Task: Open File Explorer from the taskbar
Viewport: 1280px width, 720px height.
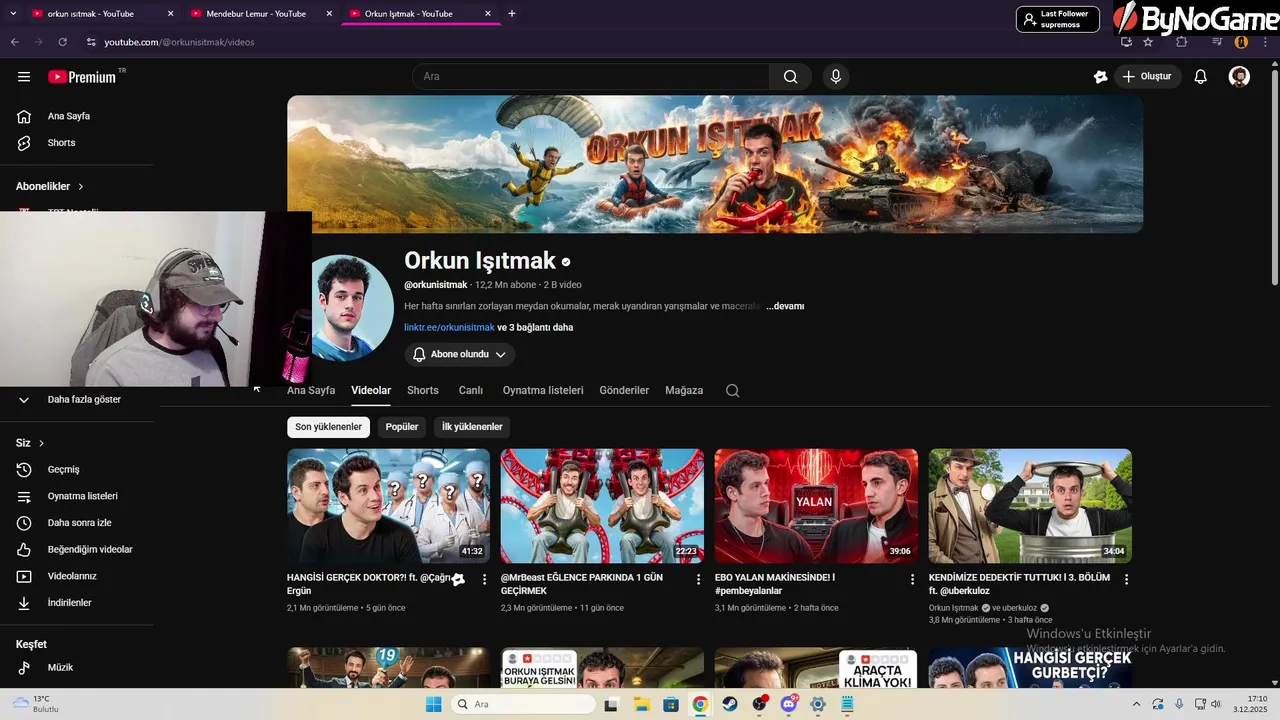Action: point(641,704)
